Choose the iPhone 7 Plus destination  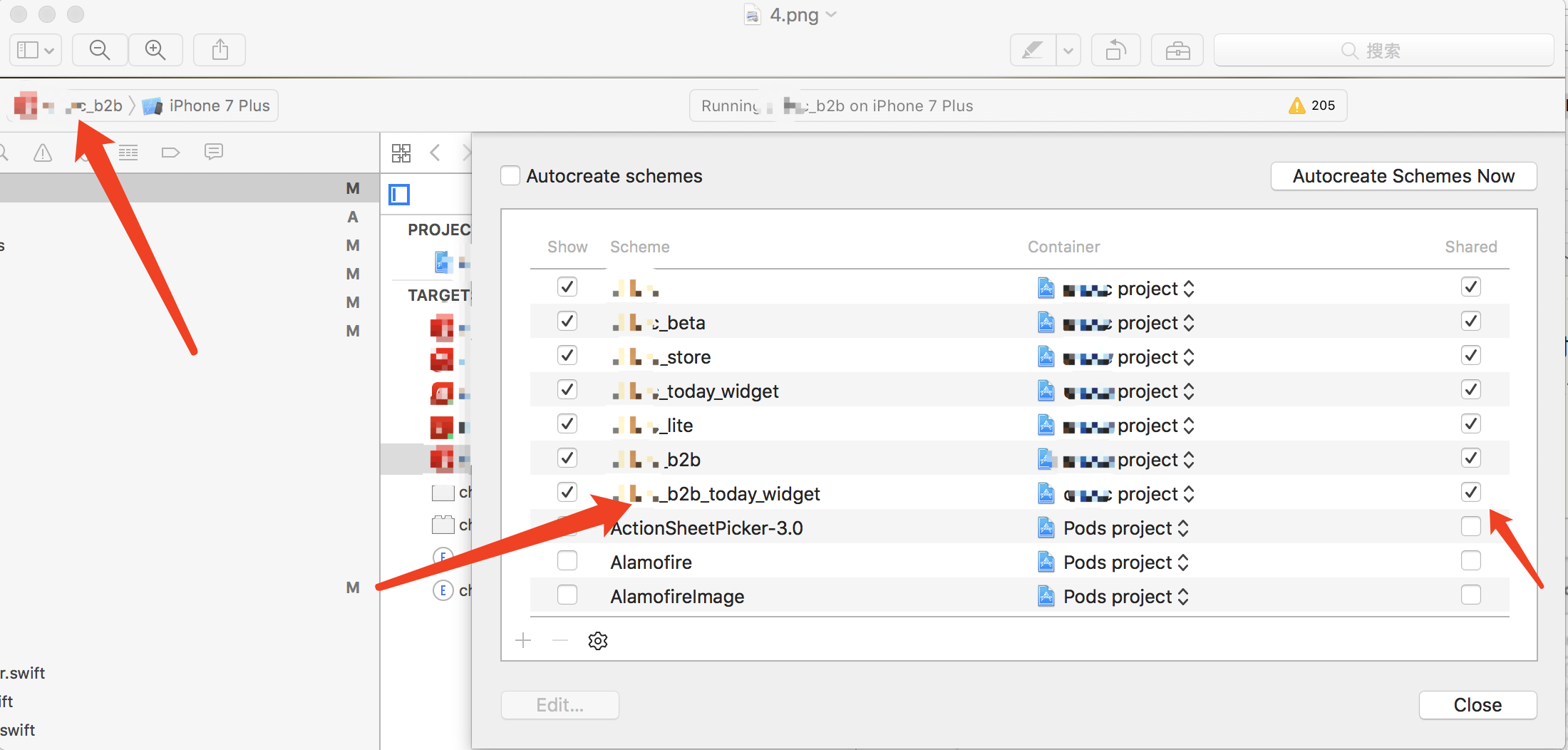pos(207,106)
